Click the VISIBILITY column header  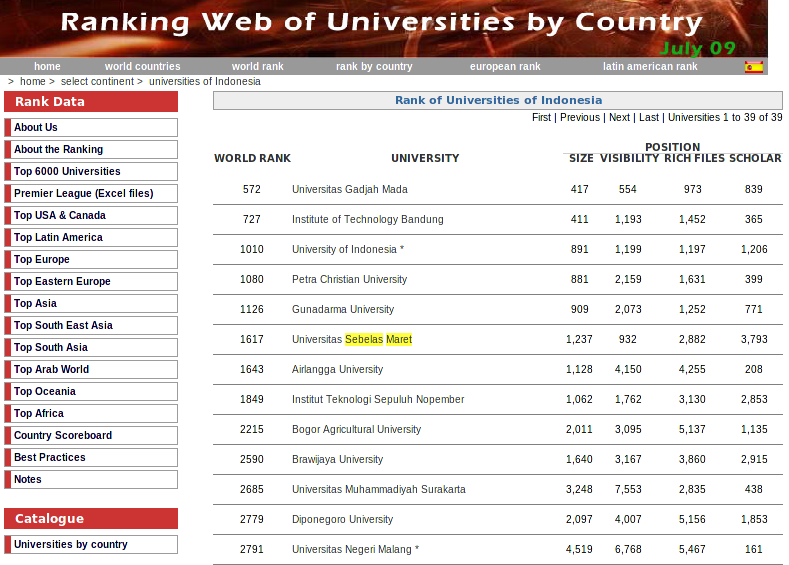pyautogui.click(x=629, y=158)
